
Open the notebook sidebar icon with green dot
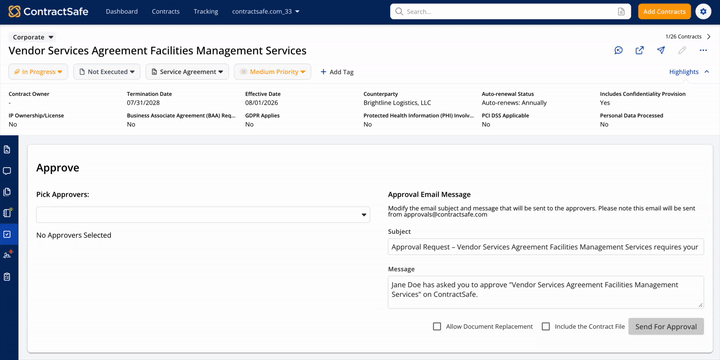tap(7, 213)
